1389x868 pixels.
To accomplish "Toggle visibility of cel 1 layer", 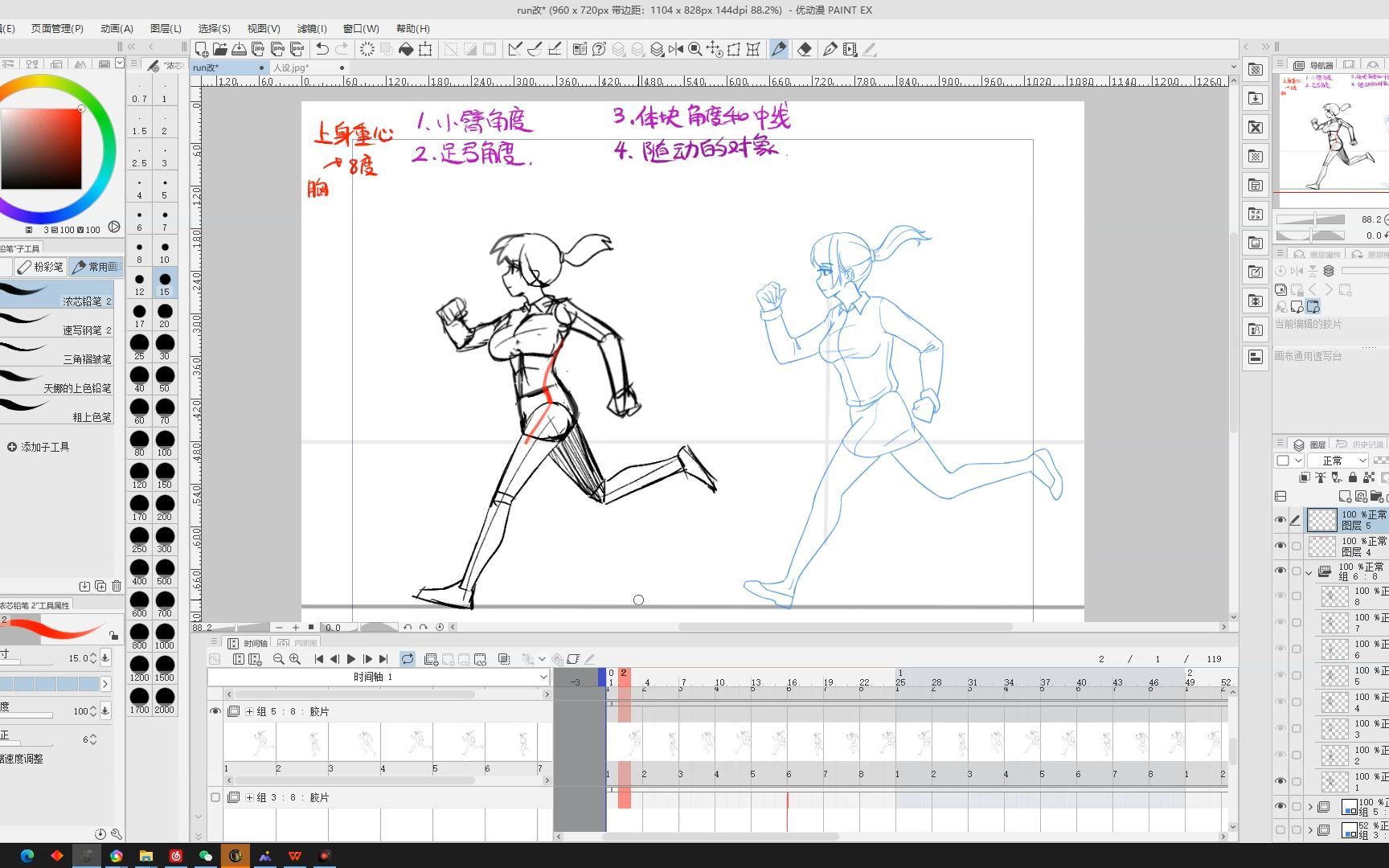I will 1280,781.
